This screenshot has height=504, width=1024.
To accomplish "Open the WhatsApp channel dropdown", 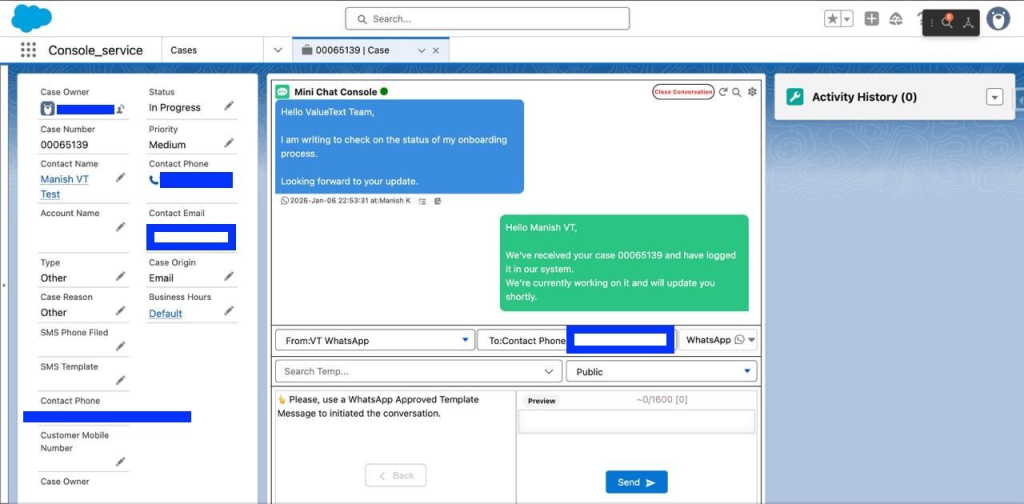I will coord(719,339).
